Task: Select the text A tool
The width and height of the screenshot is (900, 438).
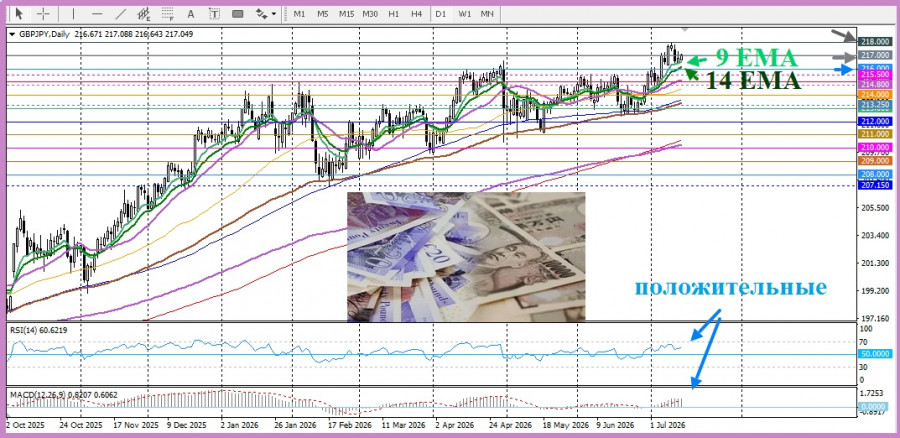Action: [x=191, y=13]
